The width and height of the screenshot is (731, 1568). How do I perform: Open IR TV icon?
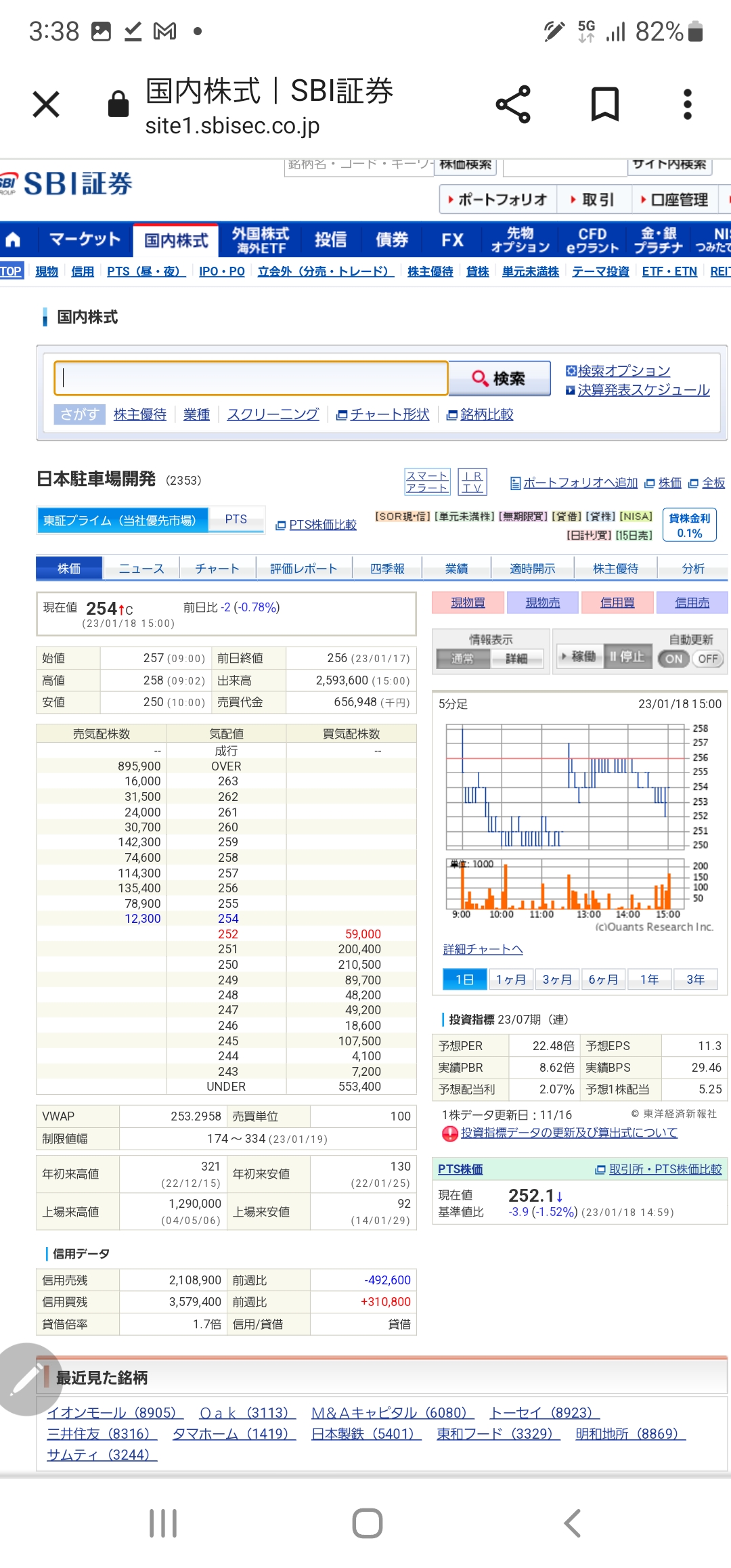pyautogui.click(x=472, y=481)
